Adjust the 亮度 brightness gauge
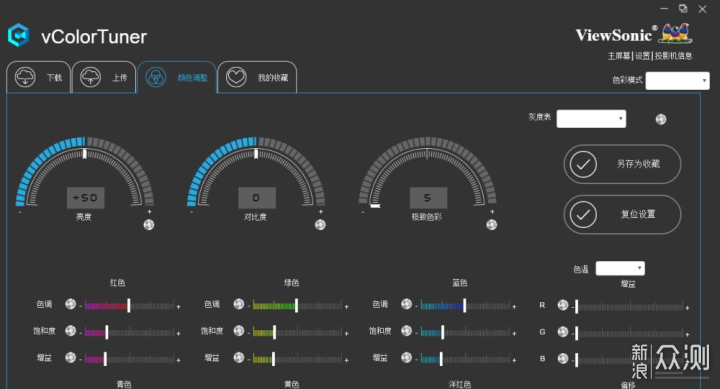Viewport: 720px width, 389px height. click(x=84, y=171)
